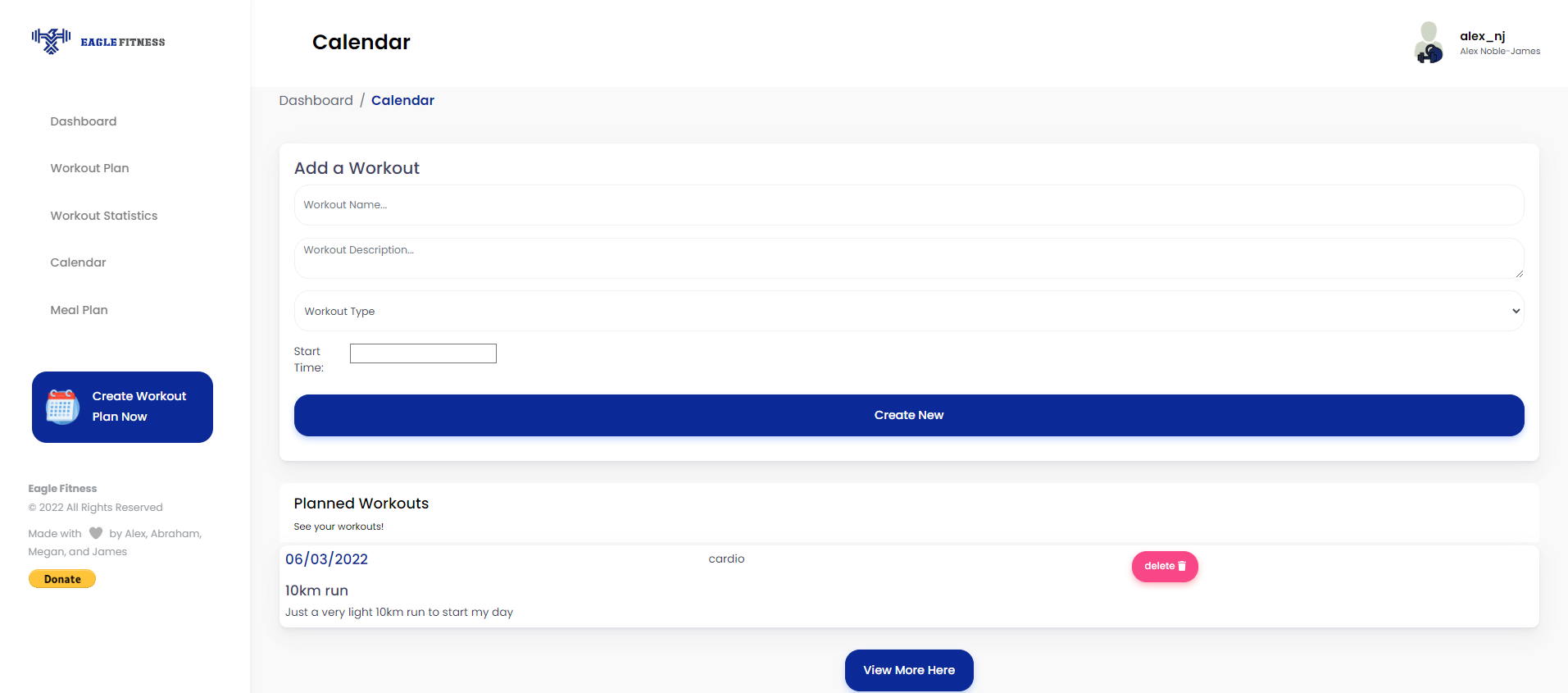Click the cardio workout type label
The height and width of the screenshot is (693, 1568).
(726, 559)
